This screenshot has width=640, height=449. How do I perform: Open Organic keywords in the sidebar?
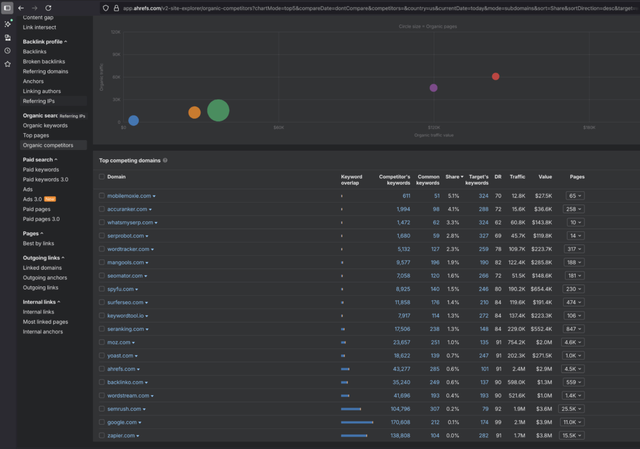[45, 126]
